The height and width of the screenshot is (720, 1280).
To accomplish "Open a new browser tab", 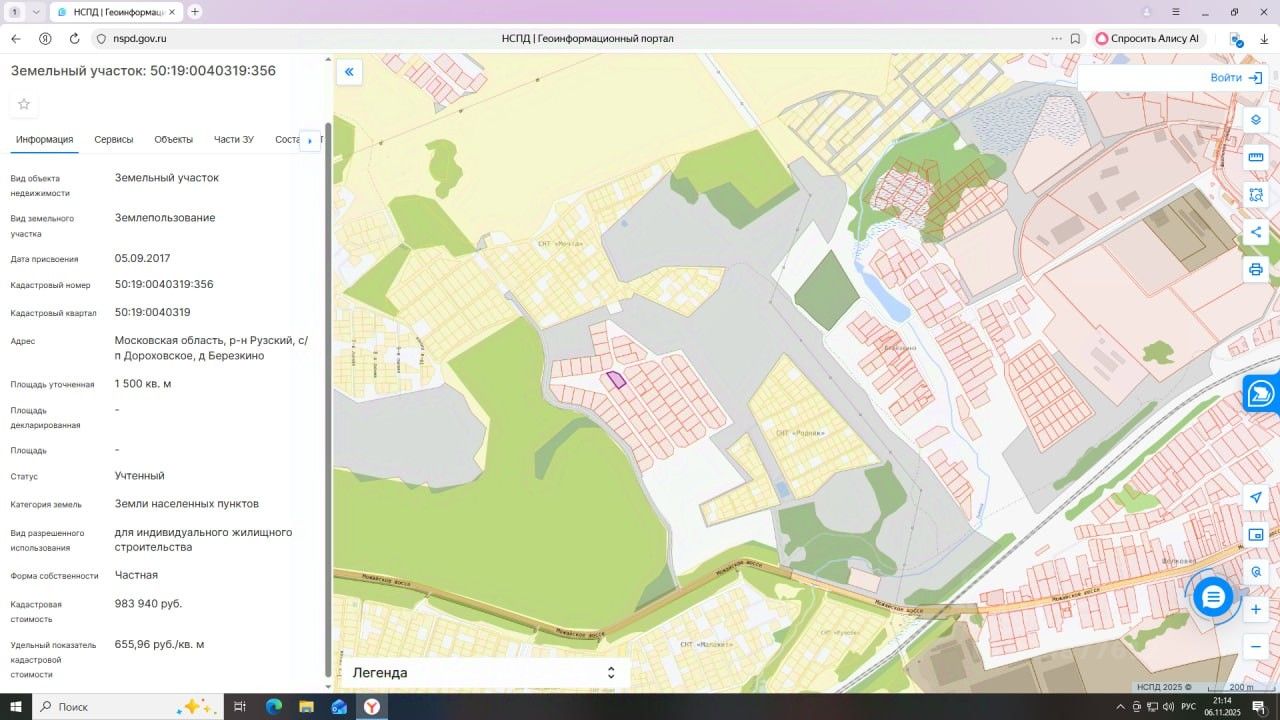I will click(195, 12).
